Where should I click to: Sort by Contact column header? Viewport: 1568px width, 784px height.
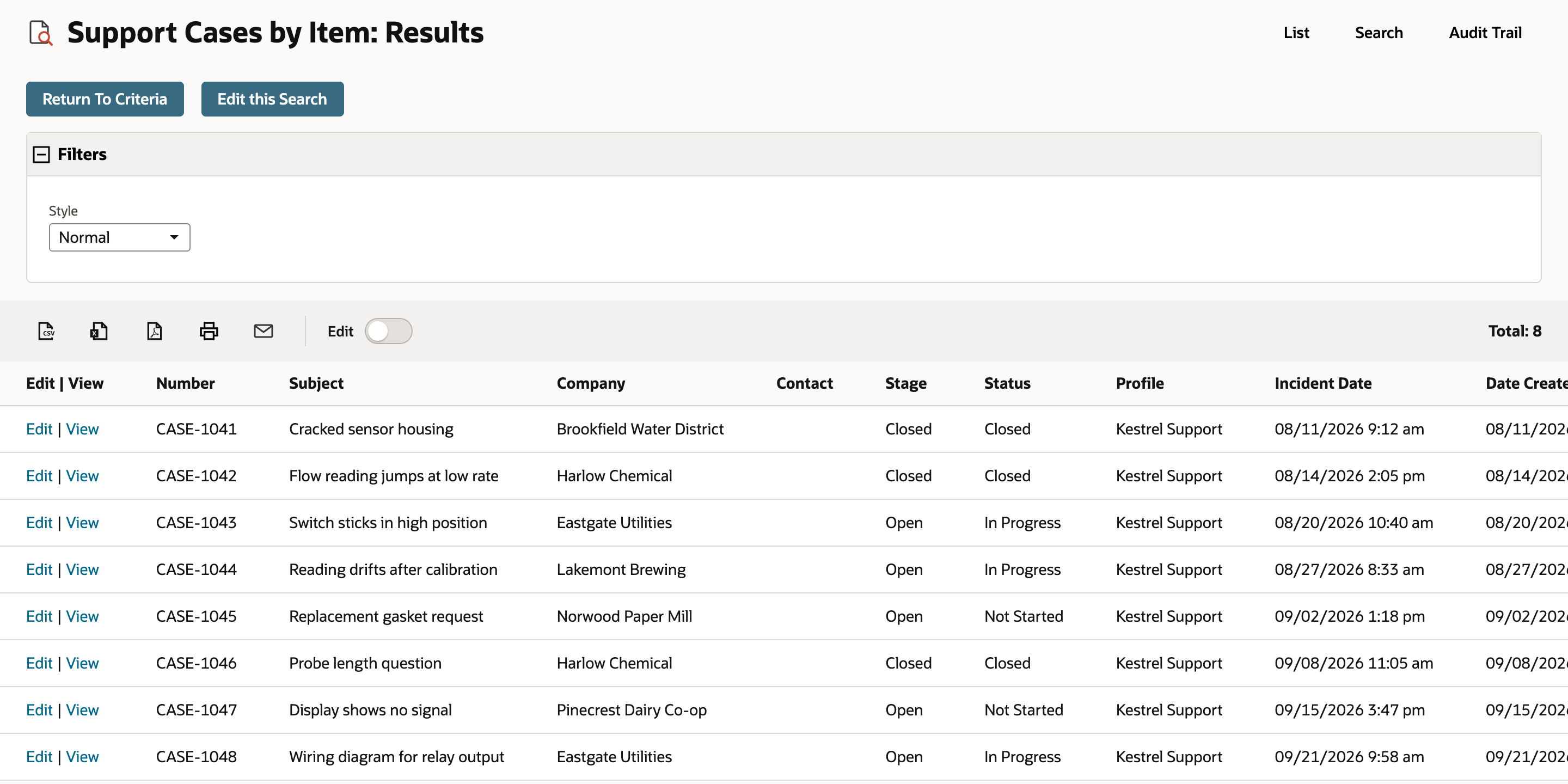point(804,383)
